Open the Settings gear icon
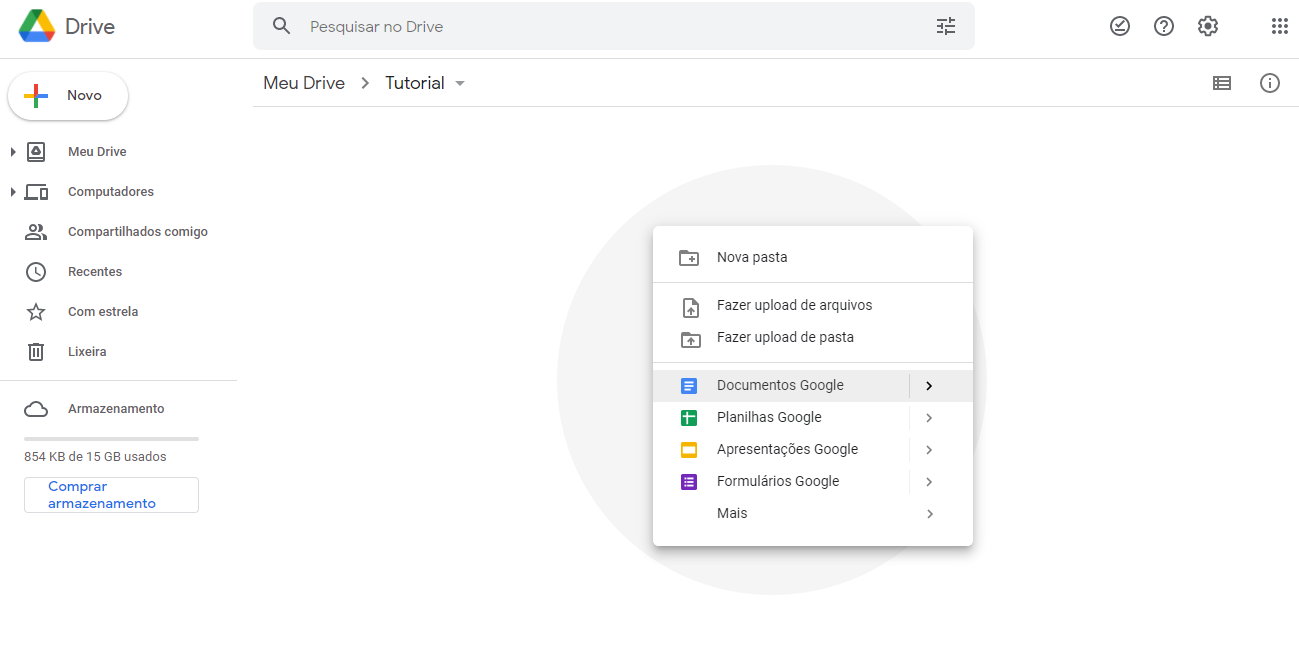 pos(1208,26)
